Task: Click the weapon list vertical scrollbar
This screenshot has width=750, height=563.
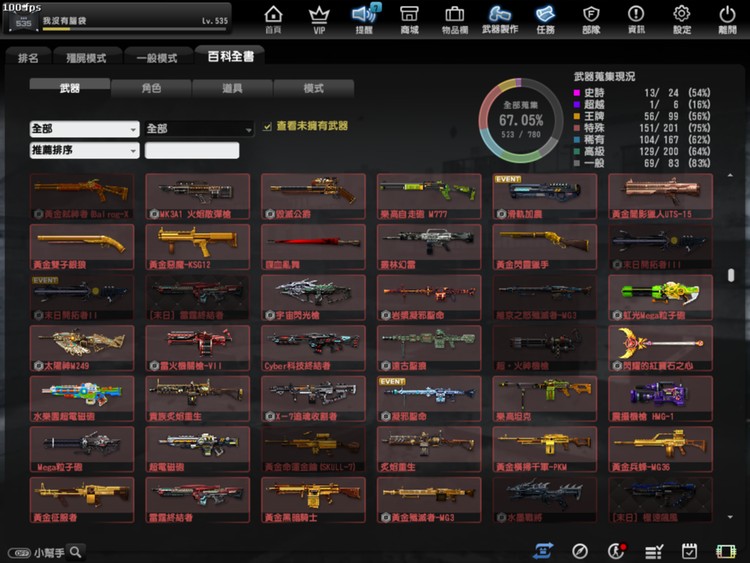Action: pos(732,275)
